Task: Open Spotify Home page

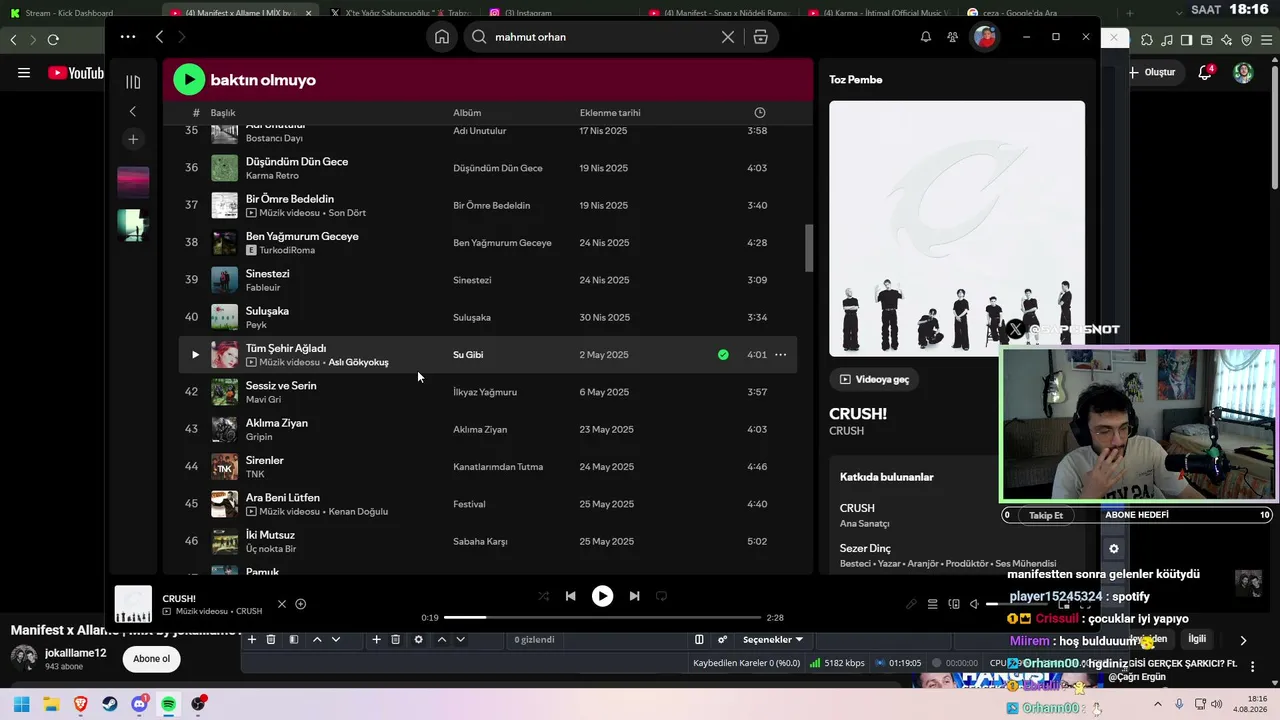Action: point(442,37)
